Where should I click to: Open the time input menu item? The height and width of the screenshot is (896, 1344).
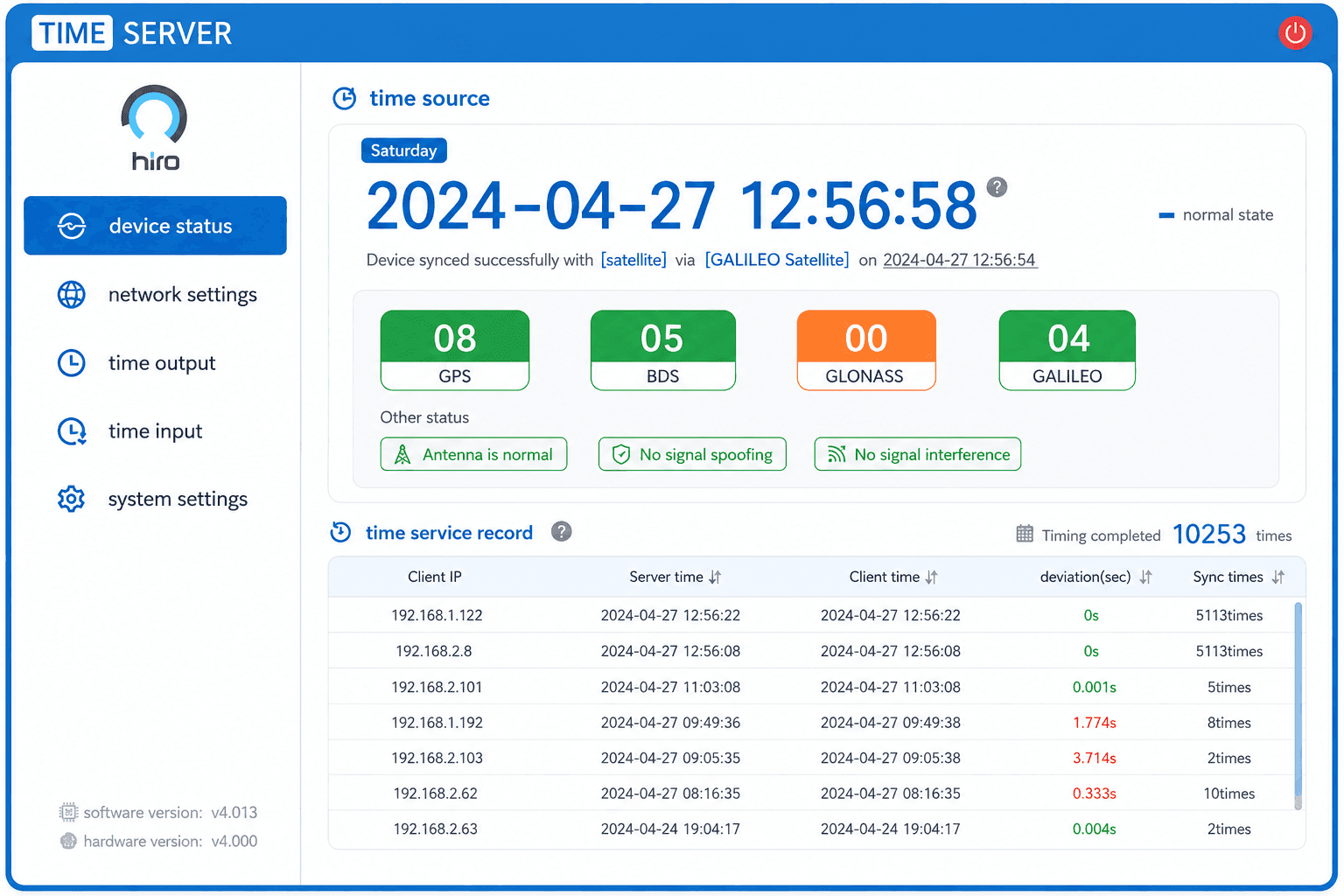click(156, 430)
